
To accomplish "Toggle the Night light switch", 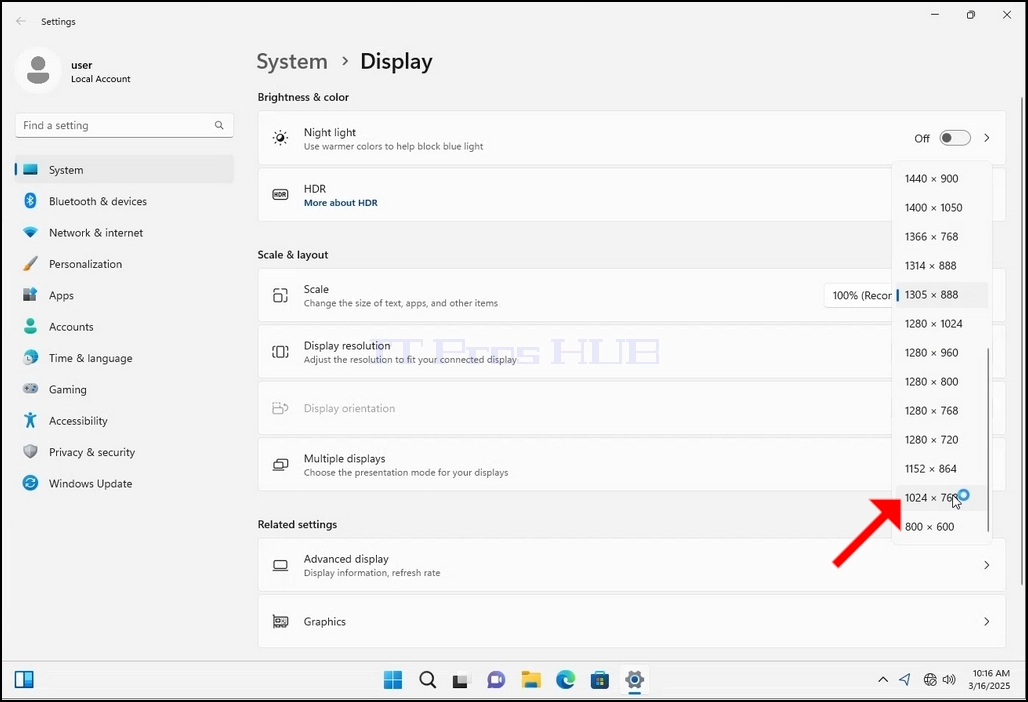I will [x=955, y=138].
